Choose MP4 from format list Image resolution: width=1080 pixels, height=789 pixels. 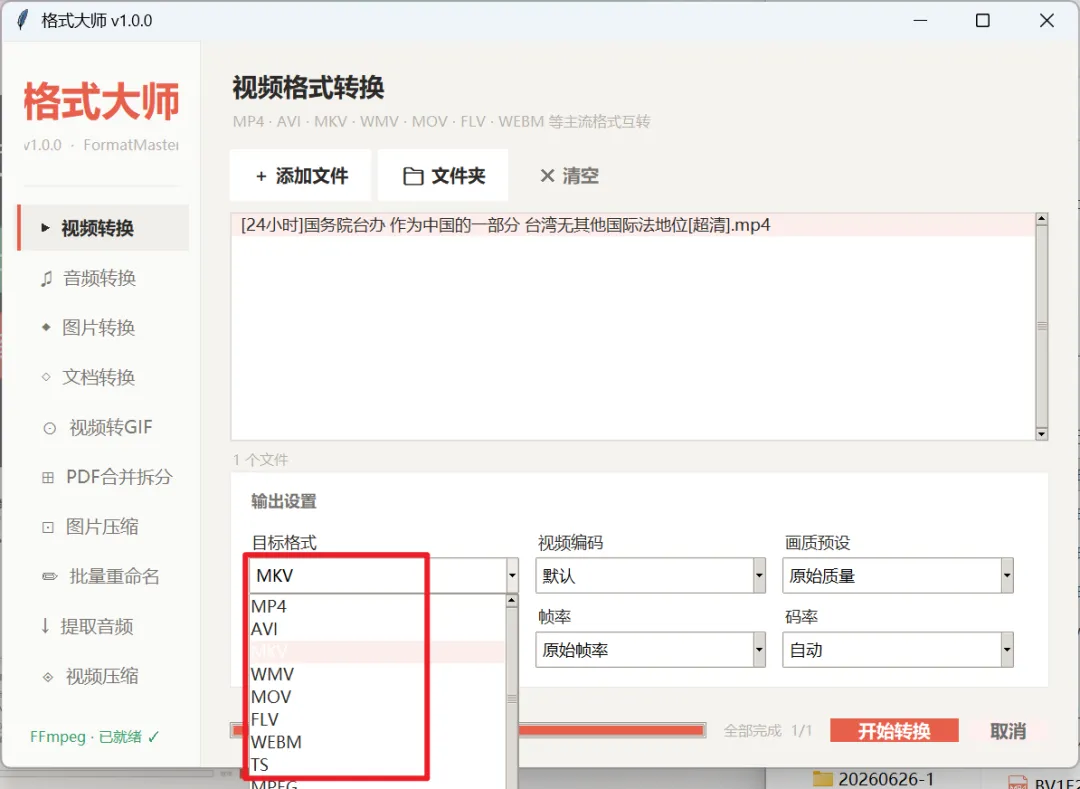pyautogui.click(x=377, y=606)
